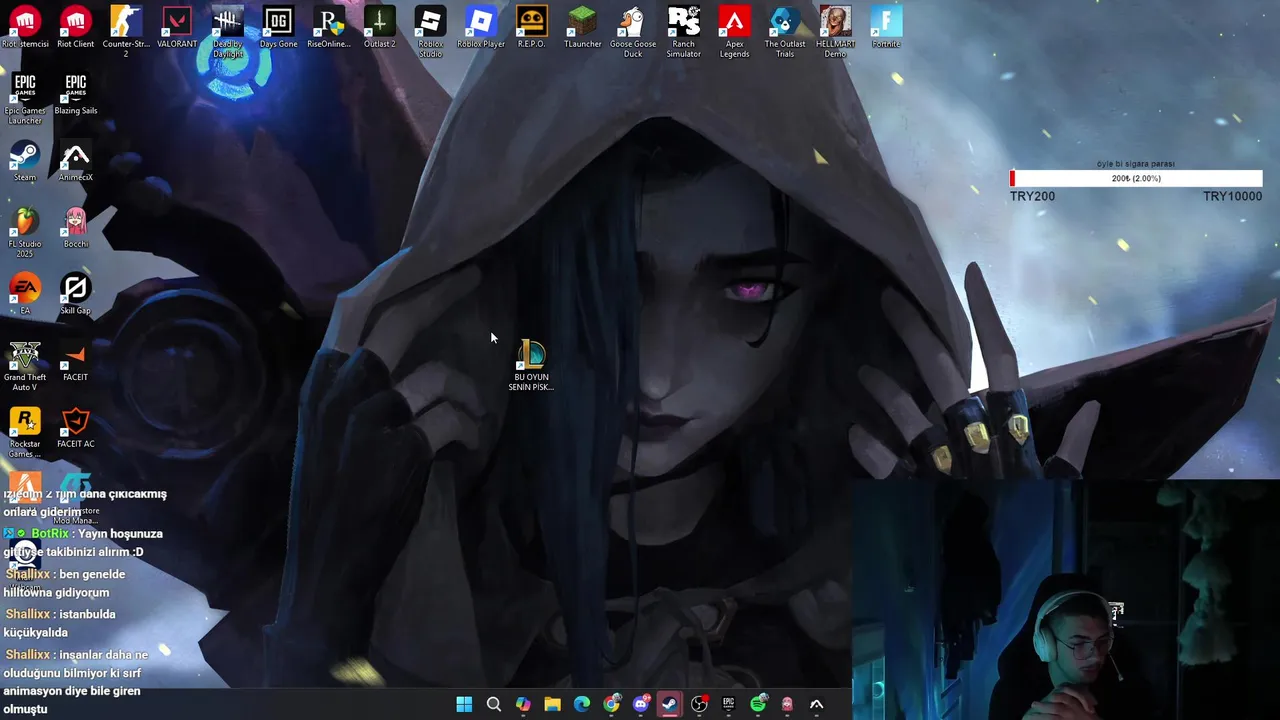Open Copilot from the taskbar
The height and width of the screenshot is (720, 1280).
(523, 704)
